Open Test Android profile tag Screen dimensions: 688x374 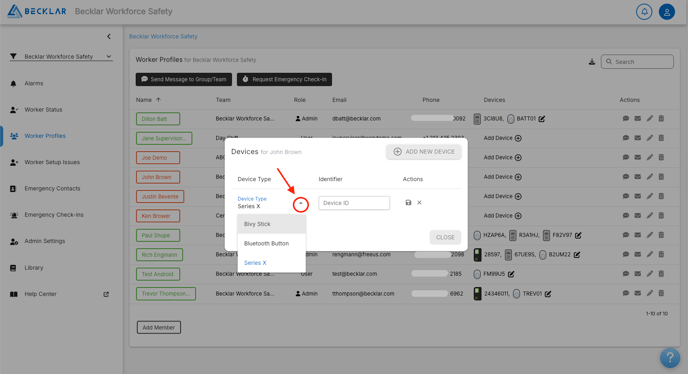[x=158, y=274]
